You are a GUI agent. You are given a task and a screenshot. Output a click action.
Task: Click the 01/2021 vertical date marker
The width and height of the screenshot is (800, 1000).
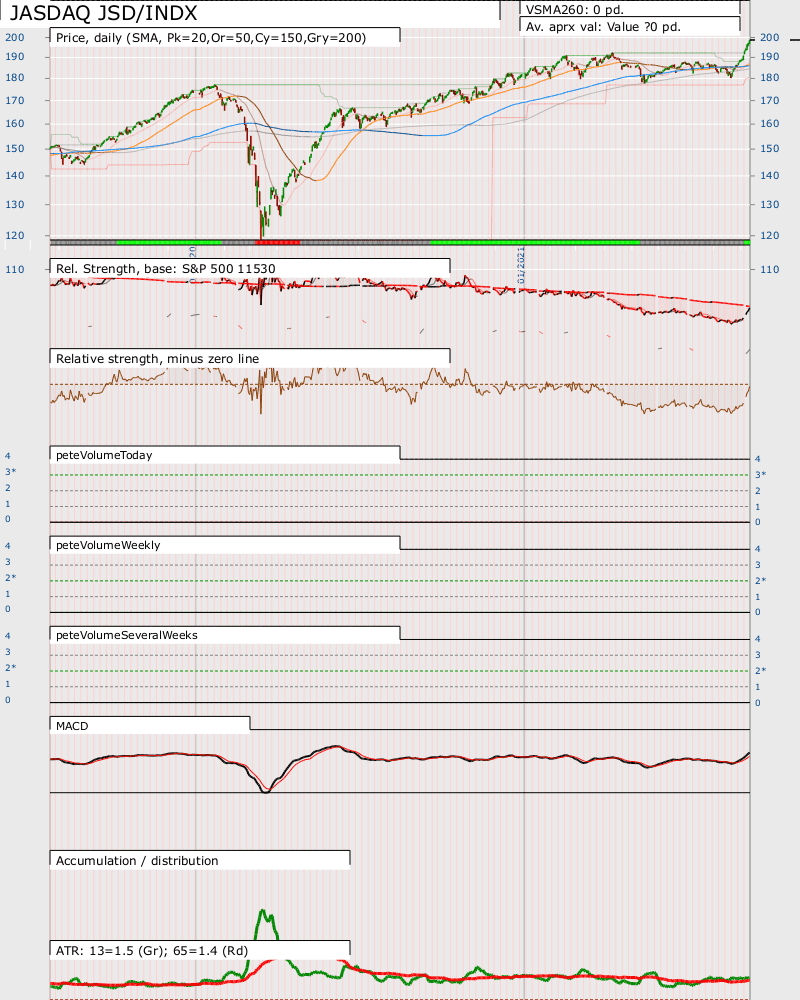point(521,265)
